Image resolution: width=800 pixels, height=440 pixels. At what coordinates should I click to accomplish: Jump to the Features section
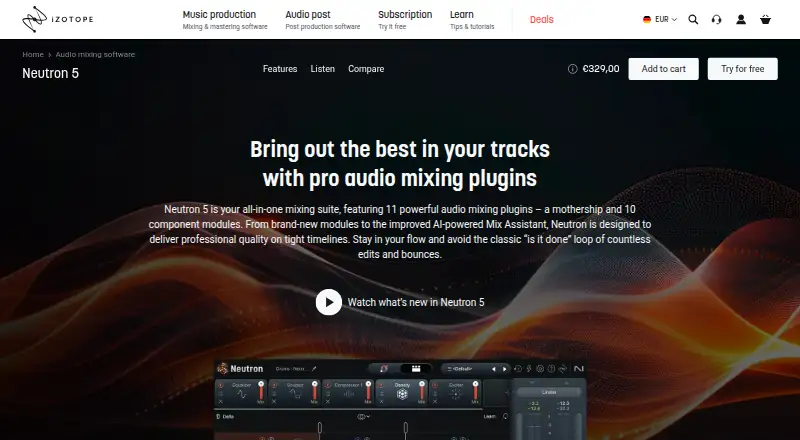(280, 68)
